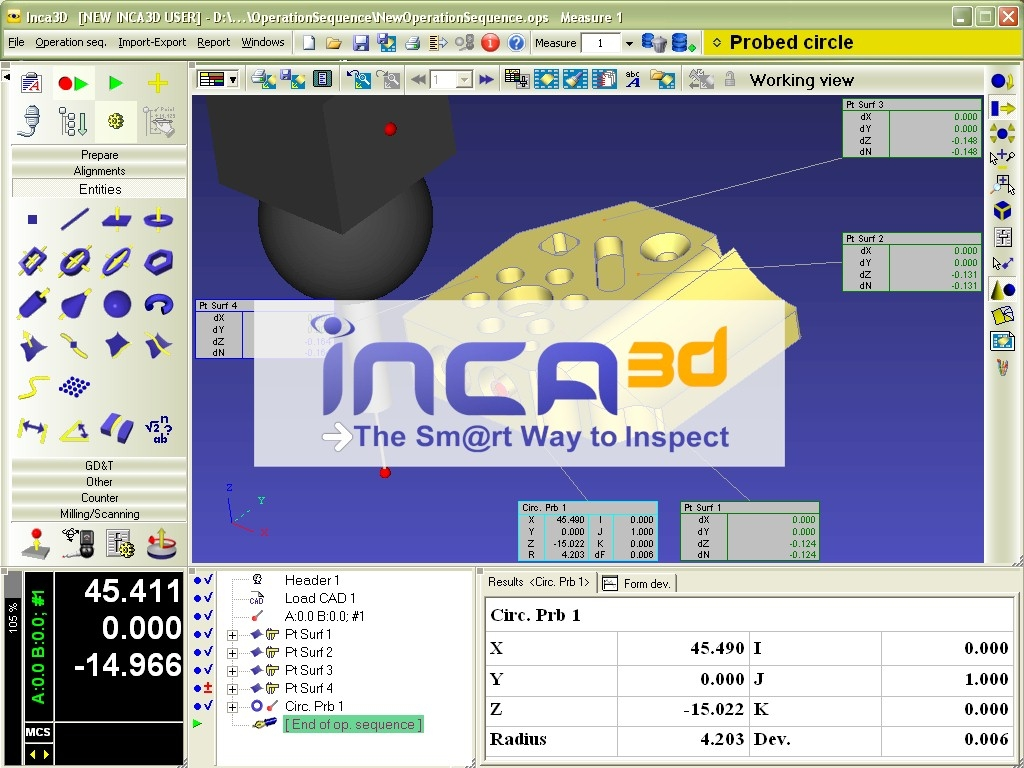Select the Cone entity icon

(x=75, y=304)
